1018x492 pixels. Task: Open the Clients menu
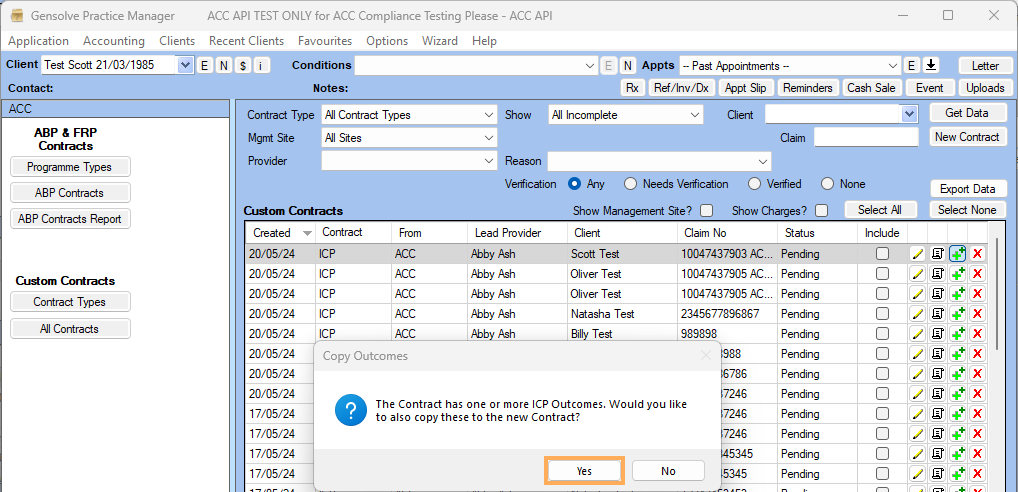[x=177, y=41]
